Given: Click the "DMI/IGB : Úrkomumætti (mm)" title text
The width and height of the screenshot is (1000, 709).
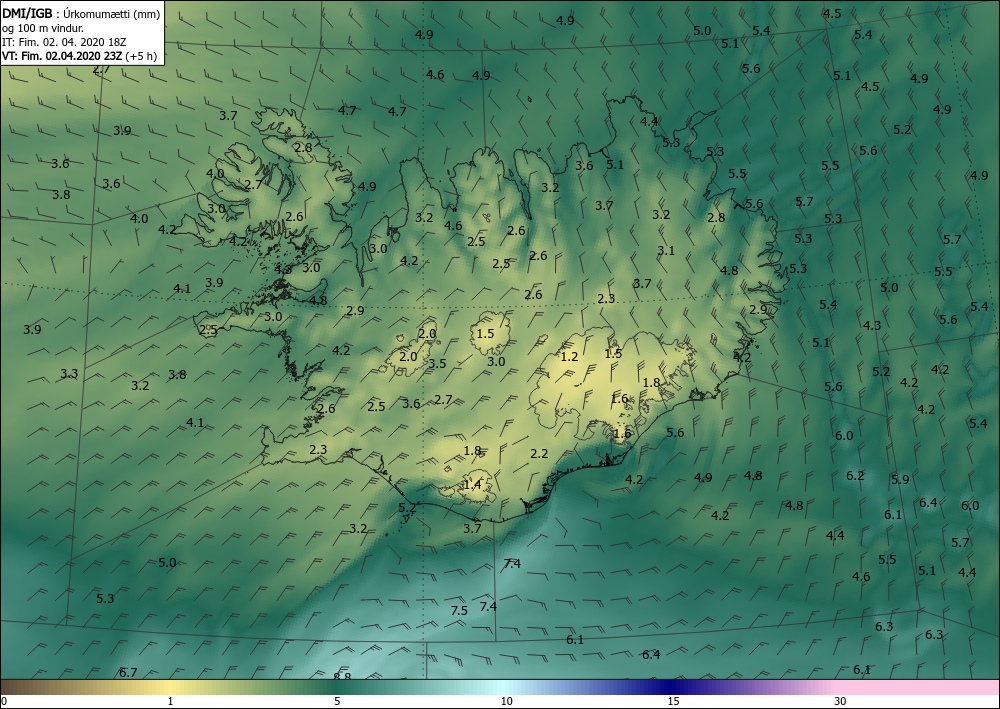Looking at the screenshot, I should click(81, 14).
